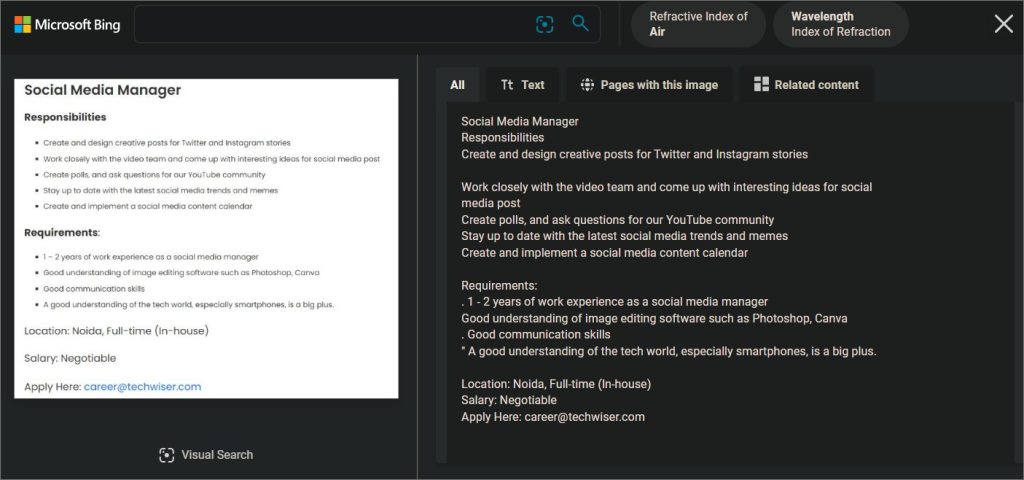Click 'Apply Here: career@techwiser.com' result line
This screenshot has height=480, width=1024.
click(x=552, y=417)
